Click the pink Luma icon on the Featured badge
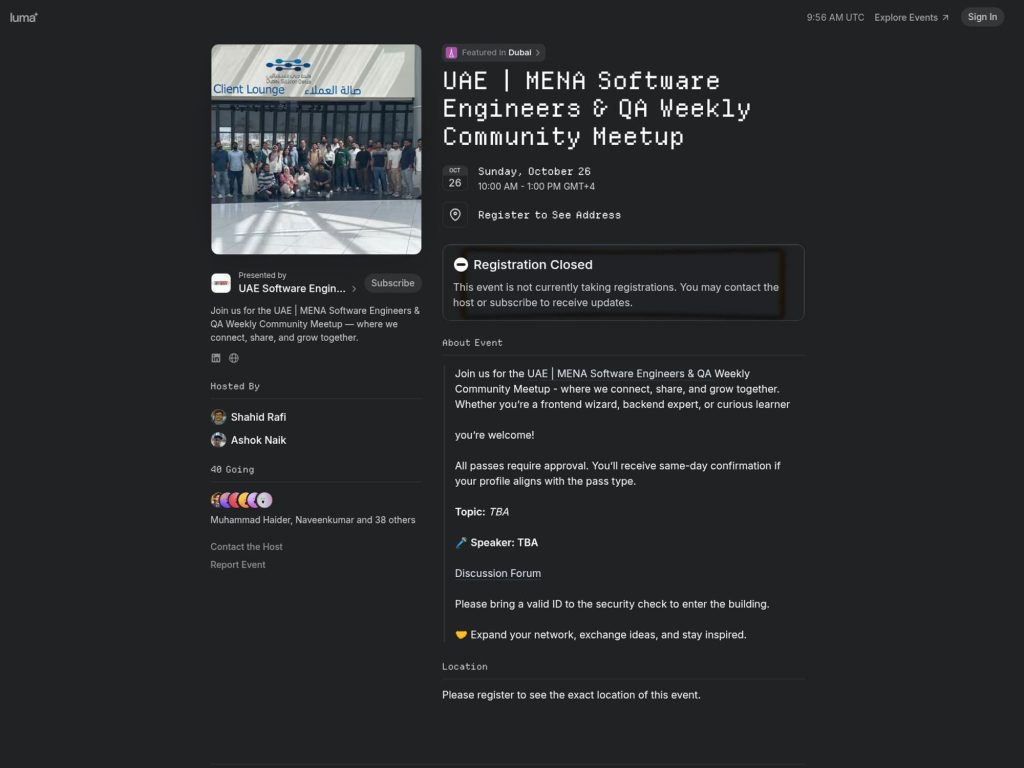 pyautogui.click(x=453, y=52)
